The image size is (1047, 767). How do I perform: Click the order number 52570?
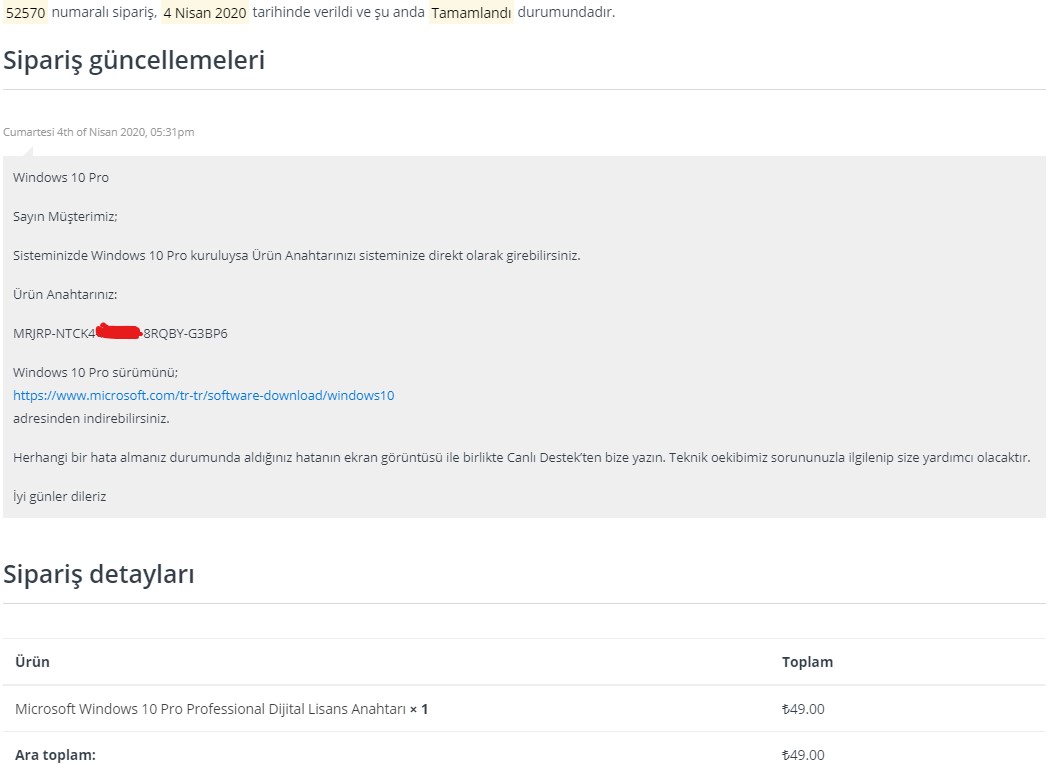pos(25,13)
